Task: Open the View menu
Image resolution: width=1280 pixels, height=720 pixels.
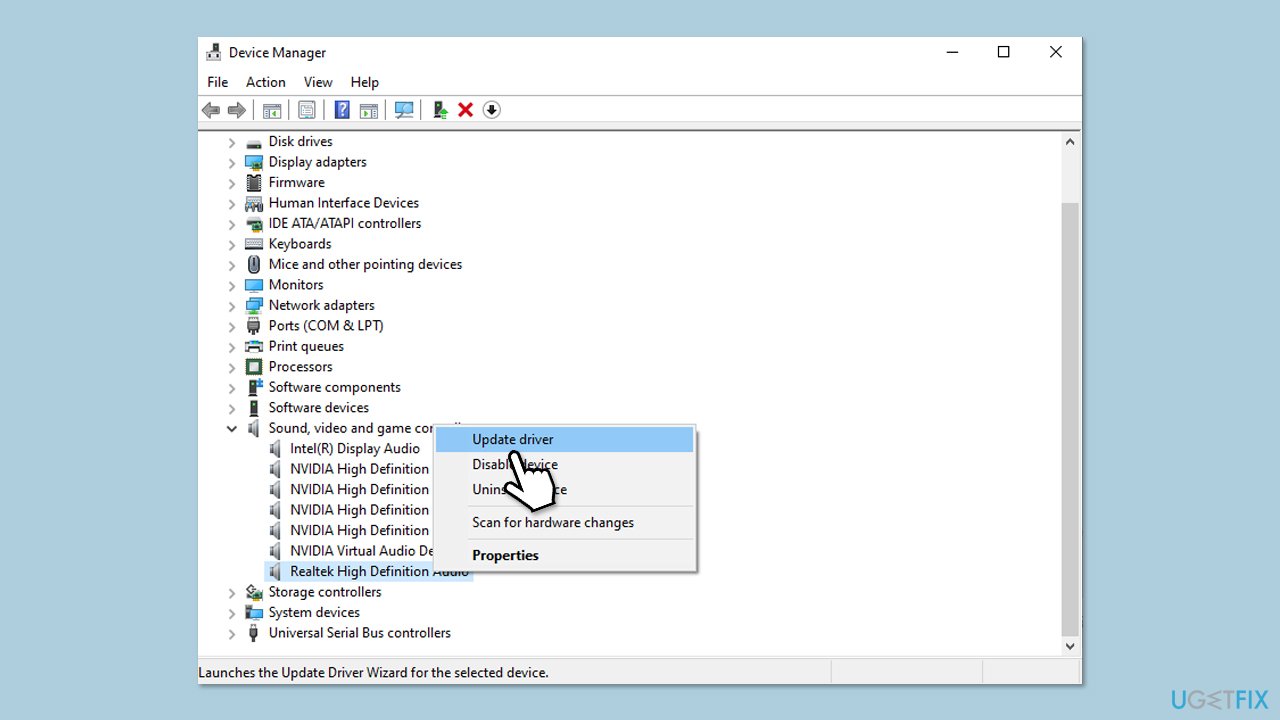Action: click(318, 82)
